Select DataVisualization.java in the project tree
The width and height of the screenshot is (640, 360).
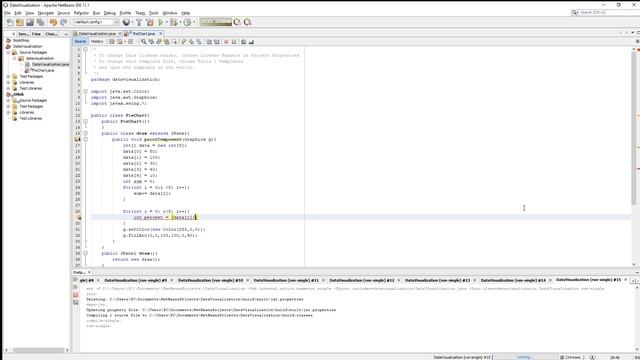click(50, 64)
